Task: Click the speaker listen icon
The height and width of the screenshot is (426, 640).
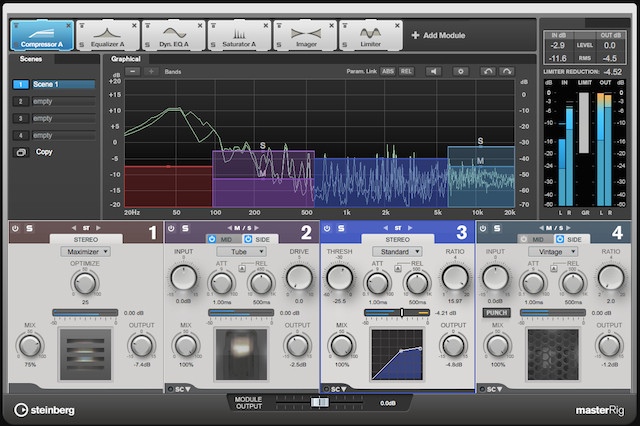Action: point(433,71)
